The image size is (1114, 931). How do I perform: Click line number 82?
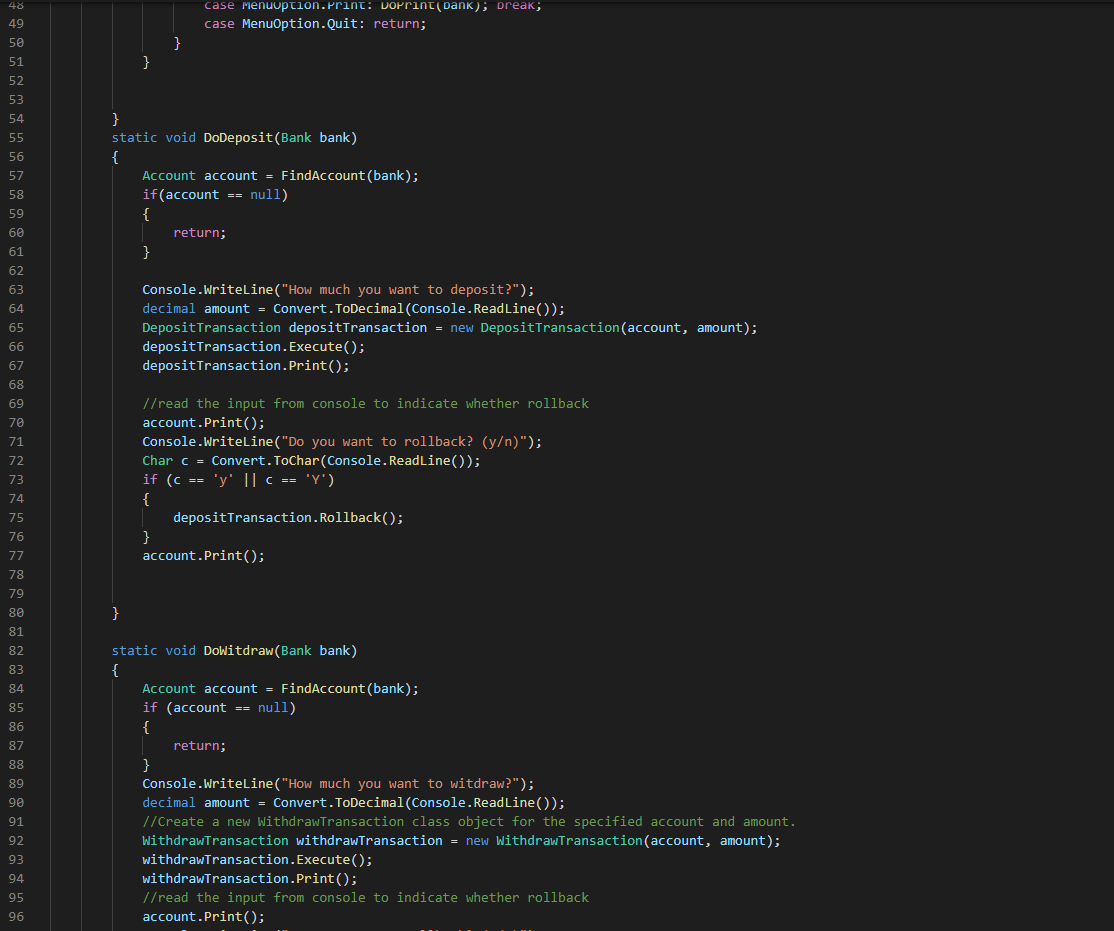coord(16,650)
